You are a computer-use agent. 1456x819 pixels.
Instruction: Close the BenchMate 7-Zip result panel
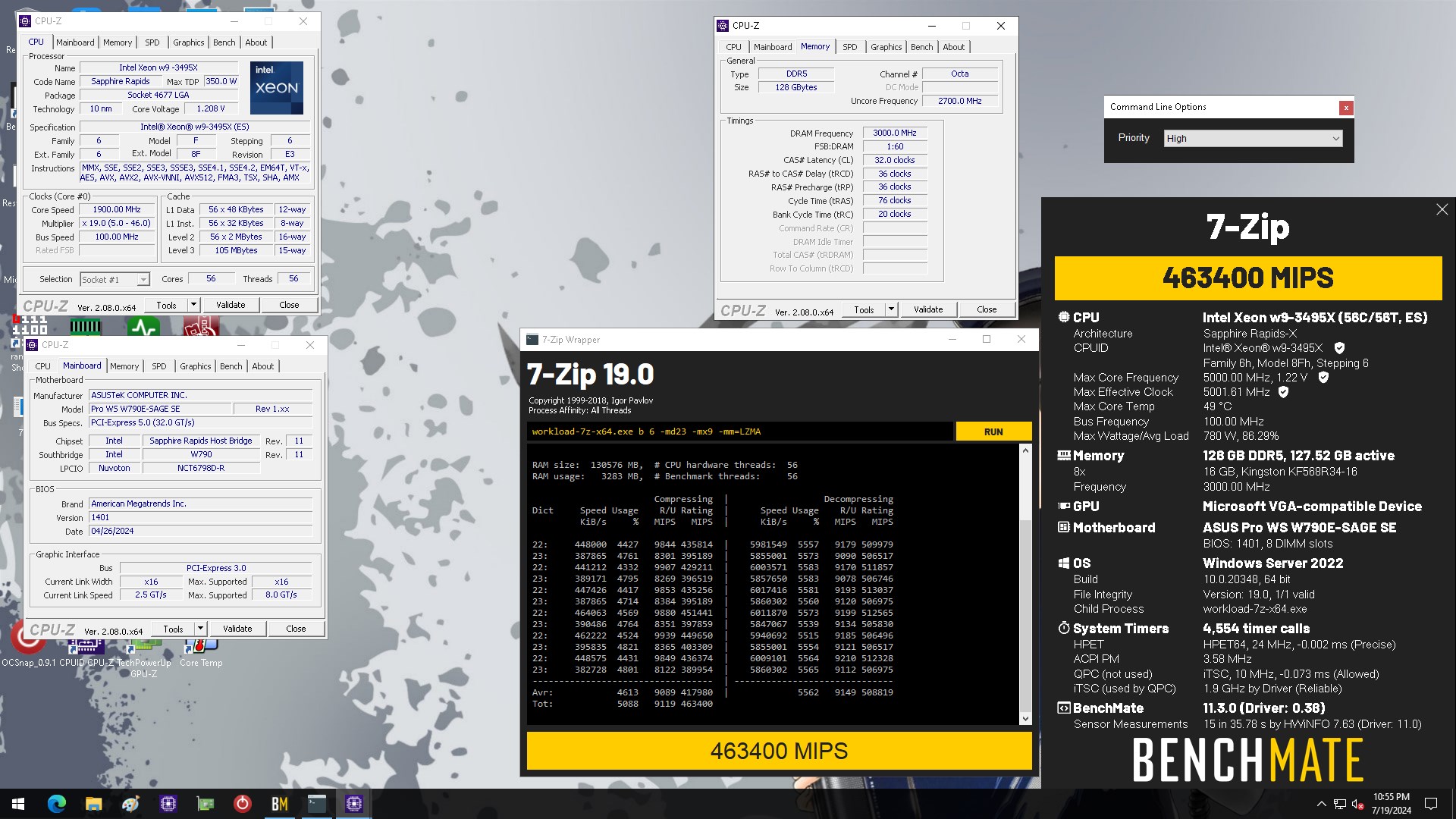click(x=1442, y=209)
